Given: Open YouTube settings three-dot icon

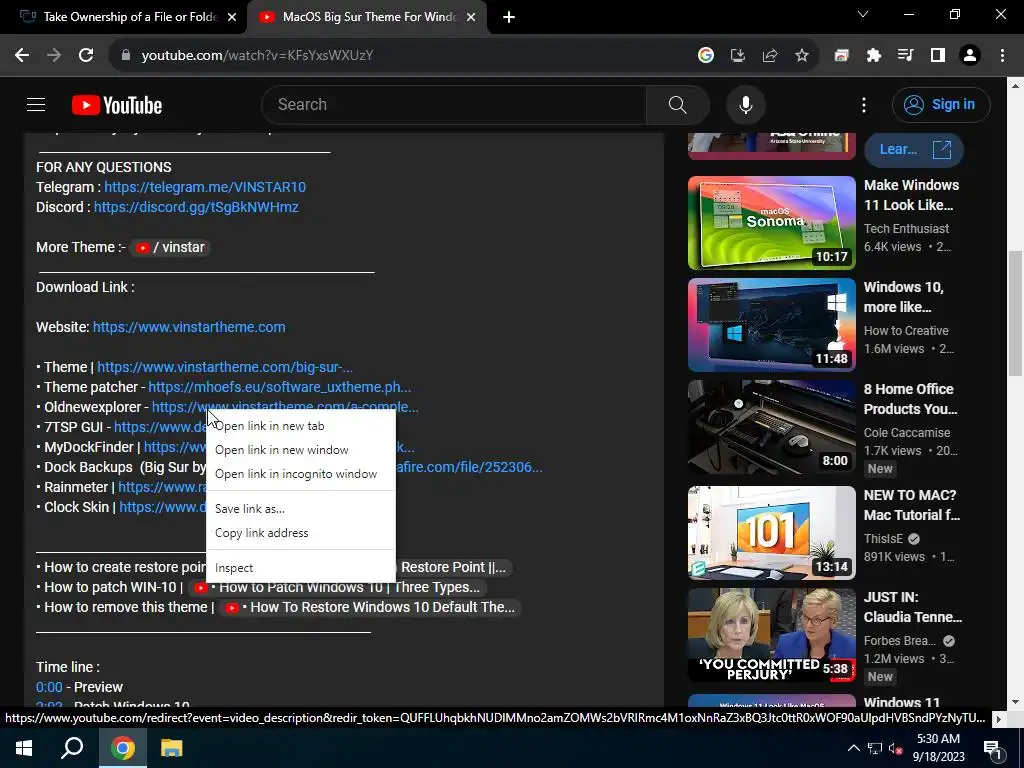Looking at the screenshot, I should click(863, 104).
